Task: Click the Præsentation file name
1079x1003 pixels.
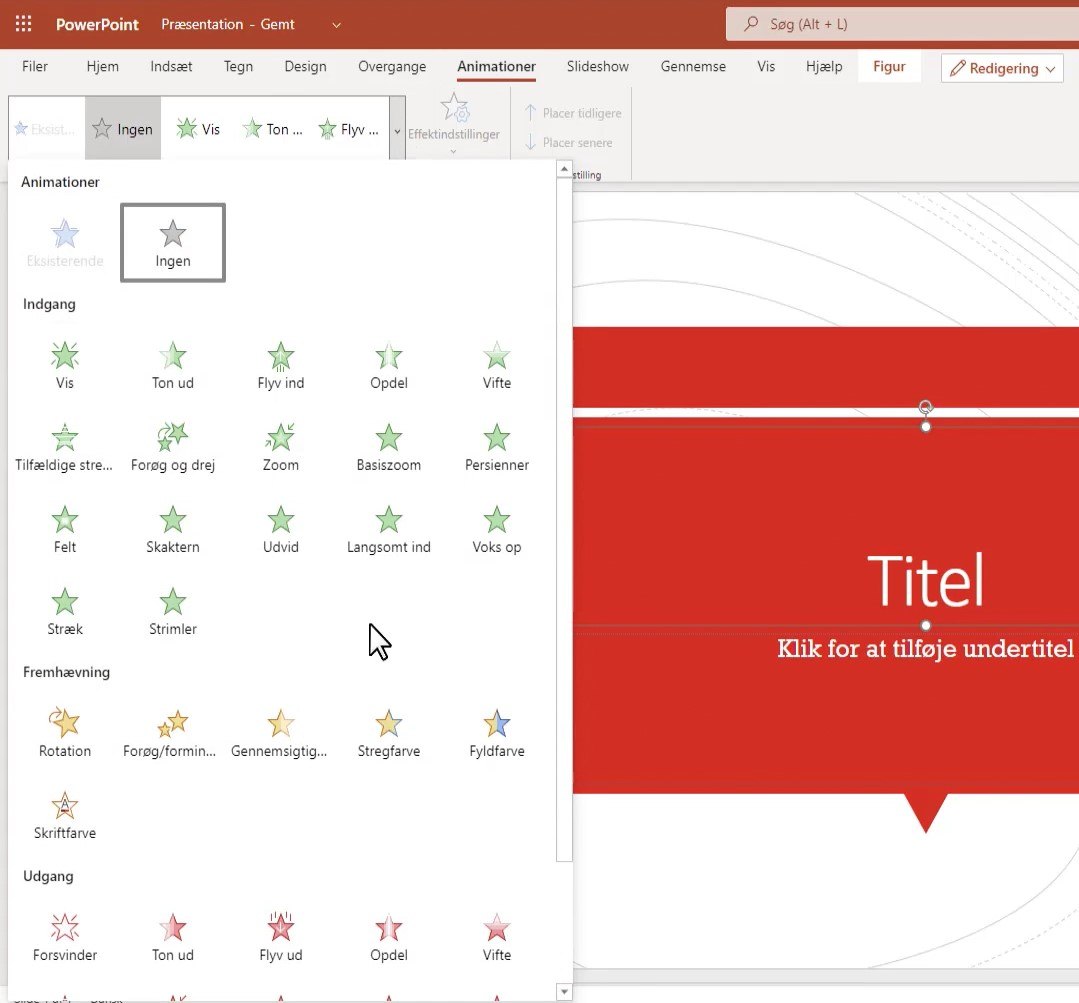Action: tap(228, 24)
